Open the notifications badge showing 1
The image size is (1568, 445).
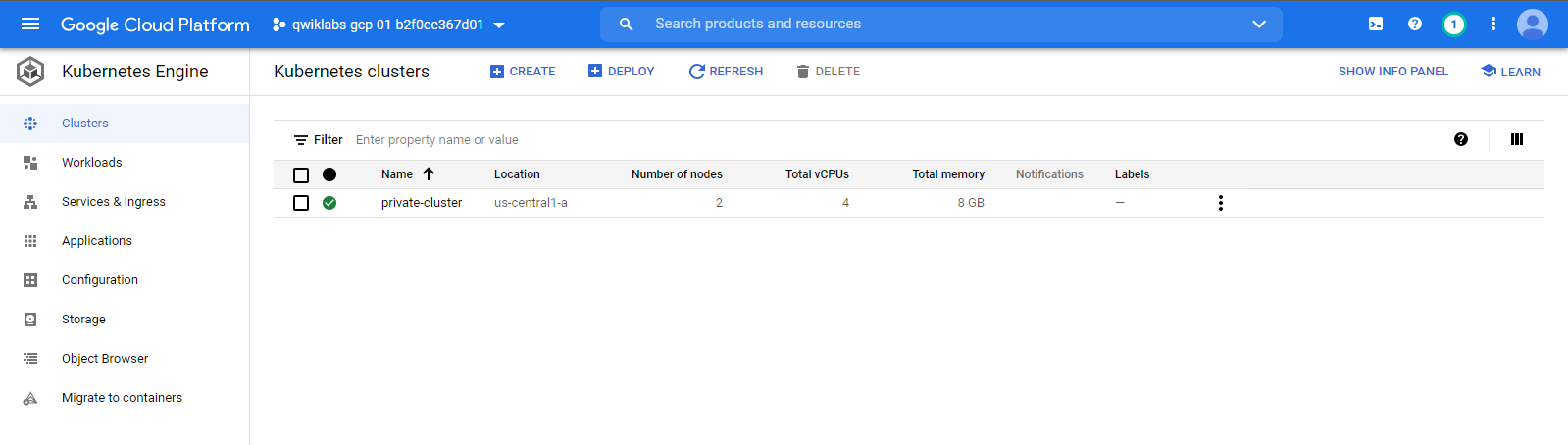[x=1454, y=25]
